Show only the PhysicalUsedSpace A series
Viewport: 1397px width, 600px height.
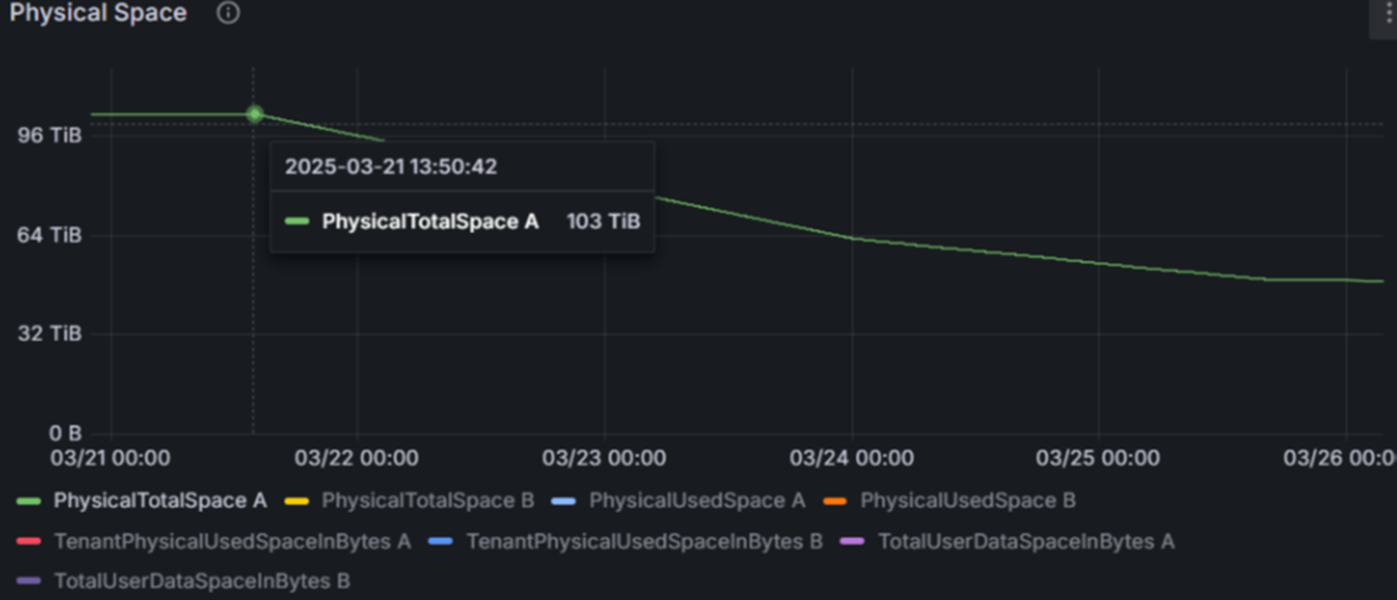(x=696, y=501)
